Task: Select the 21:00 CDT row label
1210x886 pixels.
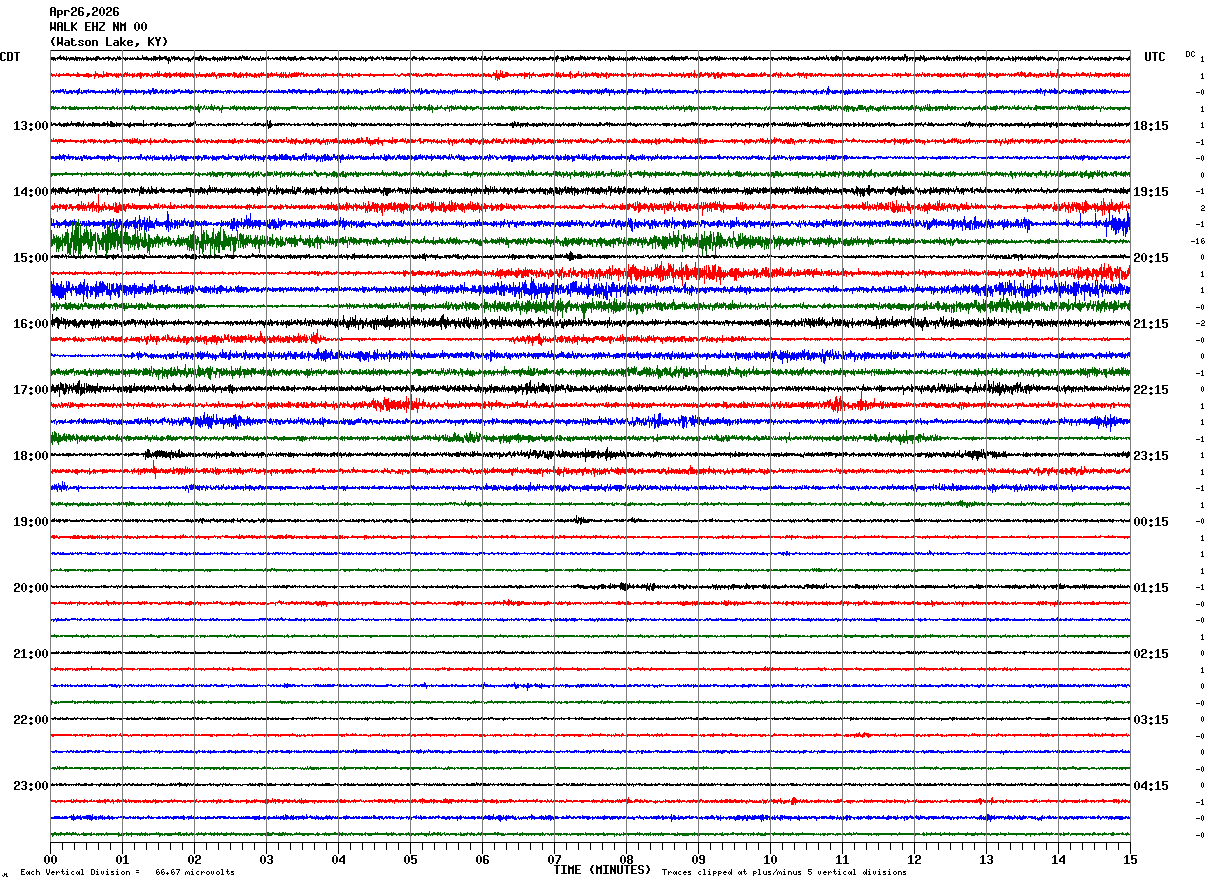Action: coord(31,654)
